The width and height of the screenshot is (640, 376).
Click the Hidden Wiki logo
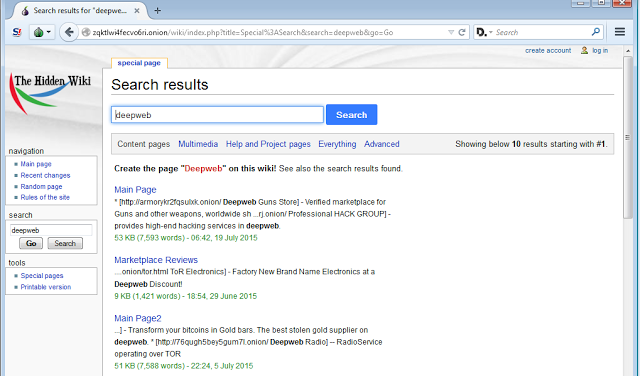[x=51, y=93]
